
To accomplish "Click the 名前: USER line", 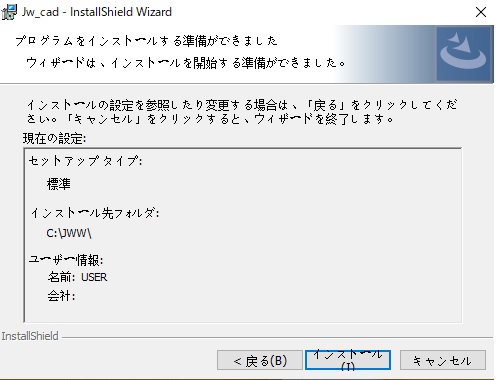I will [x=77, y=277].
